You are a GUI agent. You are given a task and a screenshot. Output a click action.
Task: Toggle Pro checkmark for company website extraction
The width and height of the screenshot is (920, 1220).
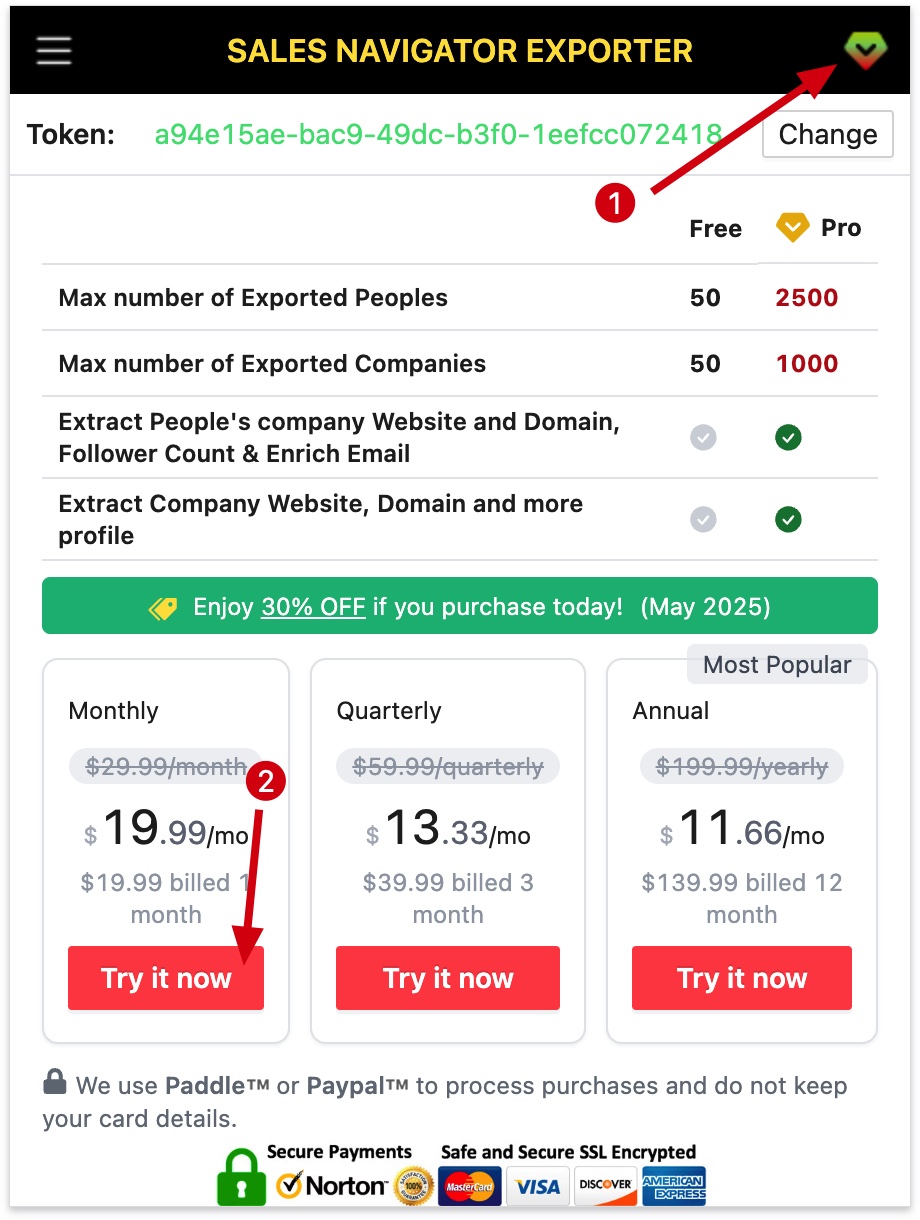point(788,519)
